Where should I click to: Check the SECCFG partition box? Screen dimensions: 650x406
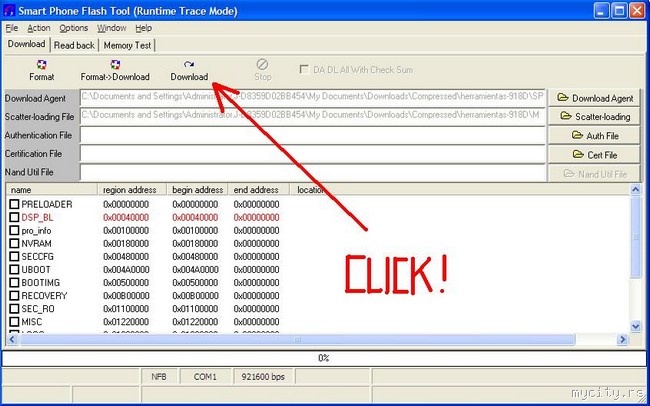point(15,256)
